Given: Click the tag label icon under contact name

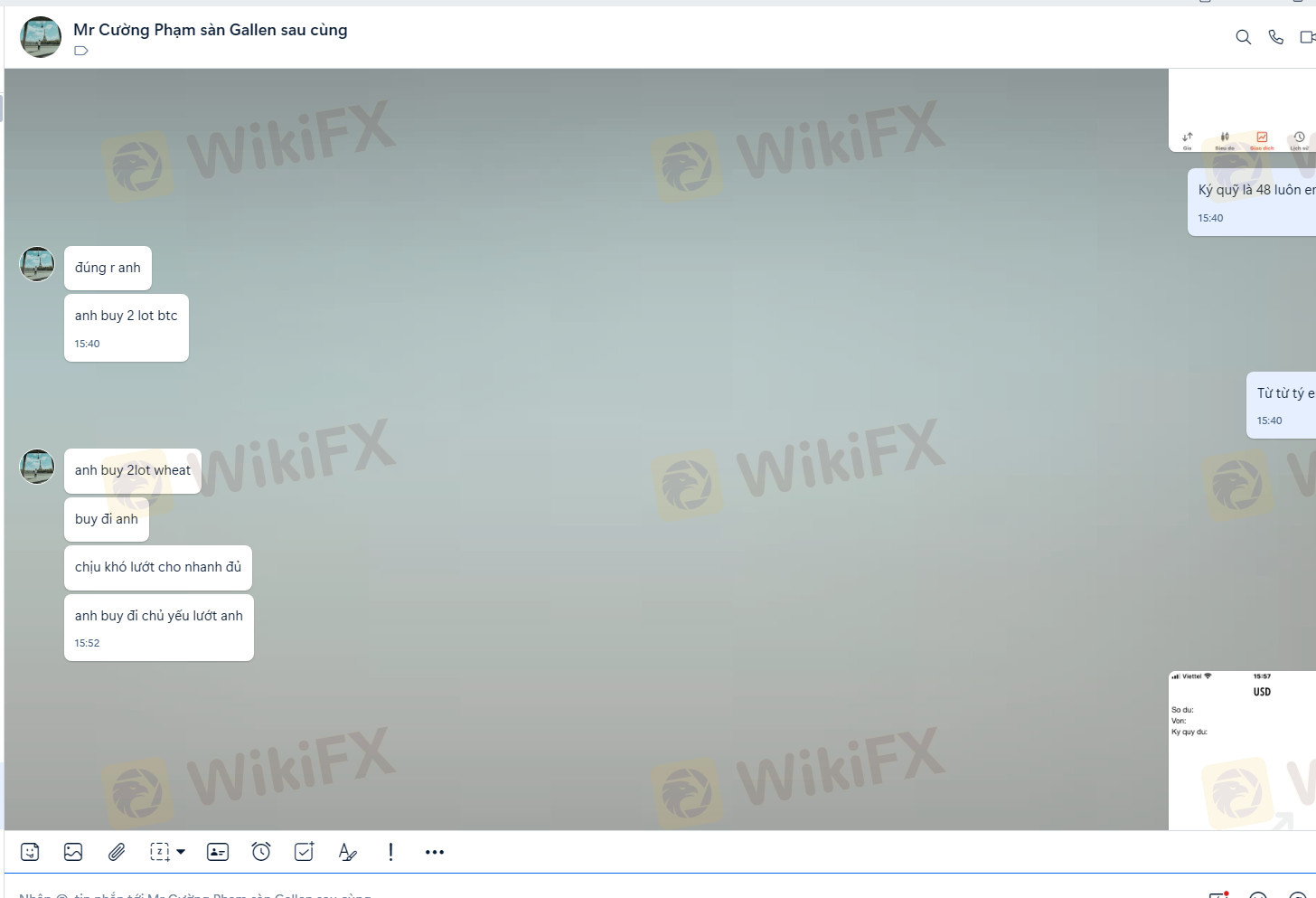Looking at the screenshot, I should pos(81,51).
